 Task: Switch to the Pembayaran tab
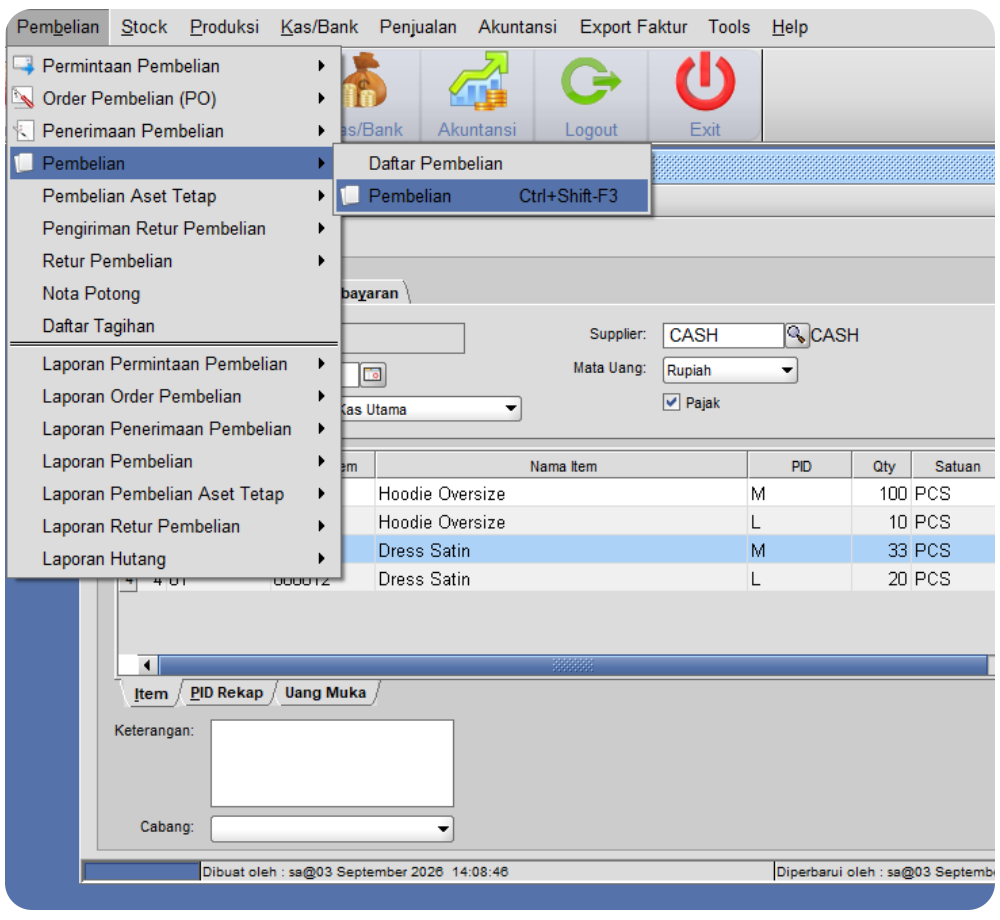point(372,293)
